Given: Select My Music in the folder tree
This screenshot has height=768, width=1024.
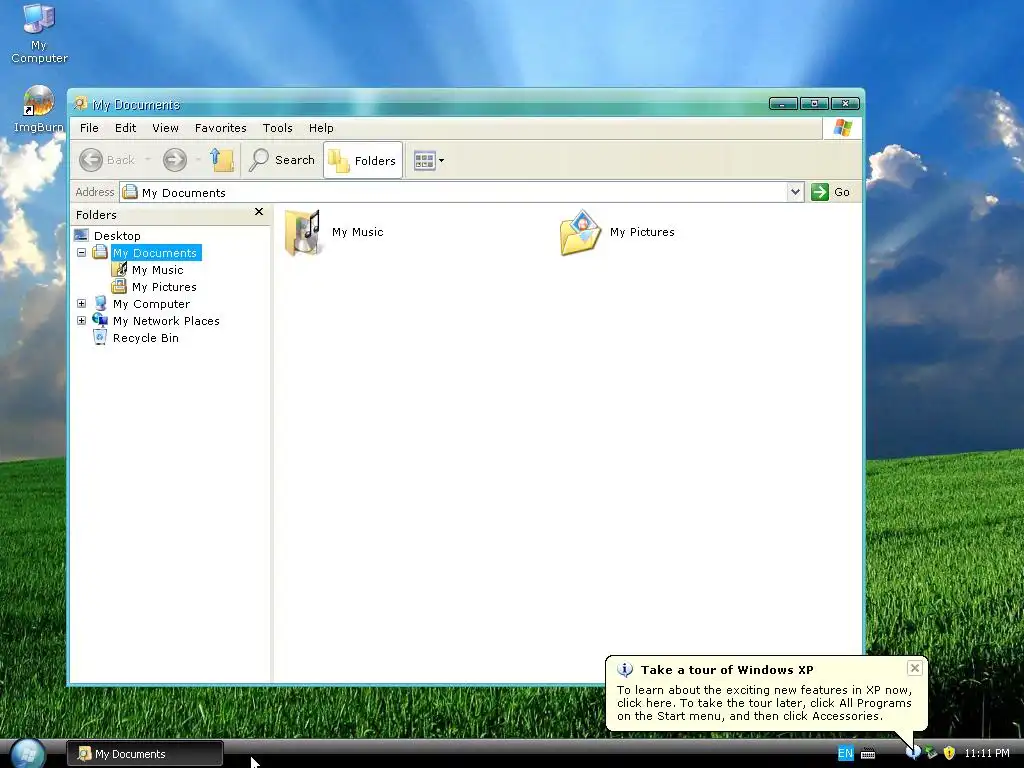Looking at the screenshot, I should (x=157, y=270).
